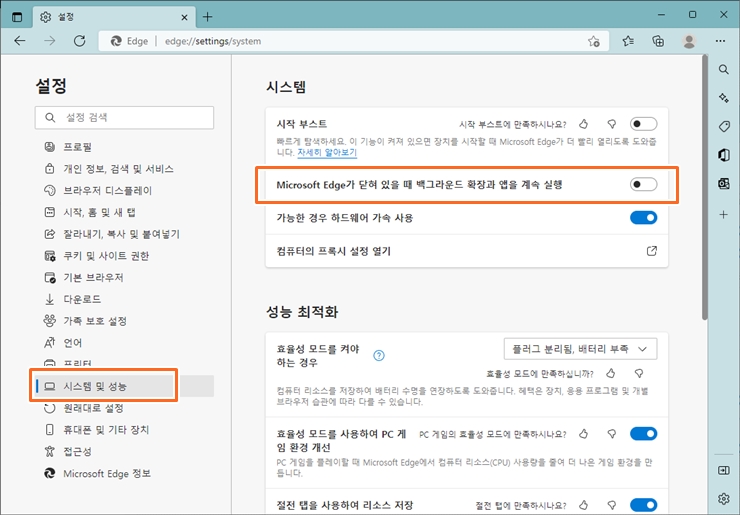
Task: Open the Shopping tag icon in sidebar
Action: pyautogui.click(x=724, y=126)
